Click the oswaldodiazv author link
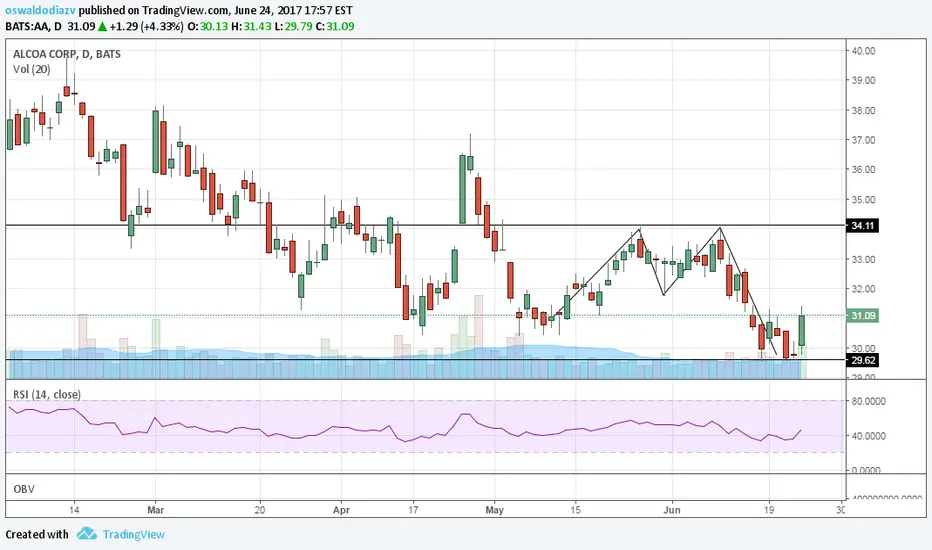This screenshot has width=932, height=550. (40, 10)
